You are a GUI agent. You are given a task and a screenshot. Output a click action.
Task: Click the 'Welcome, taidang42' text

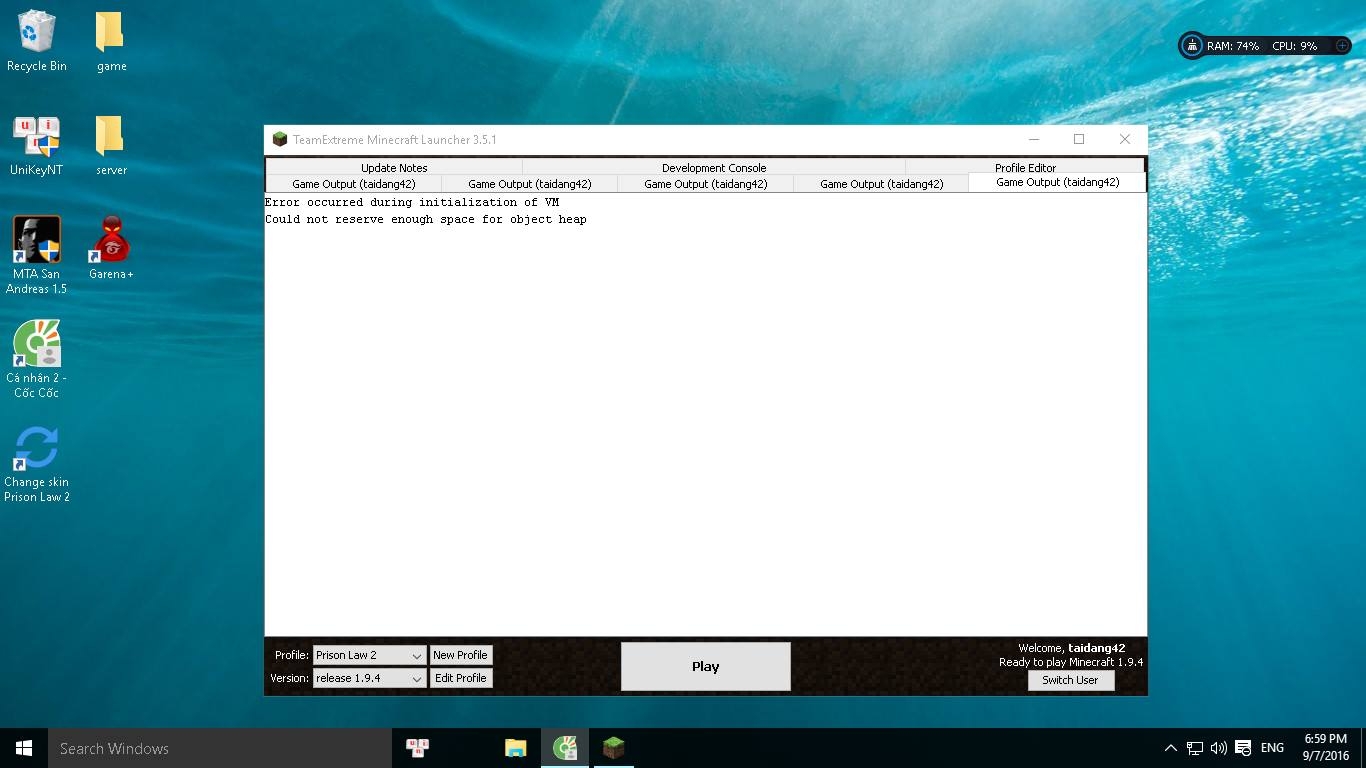coord(1071,648)
